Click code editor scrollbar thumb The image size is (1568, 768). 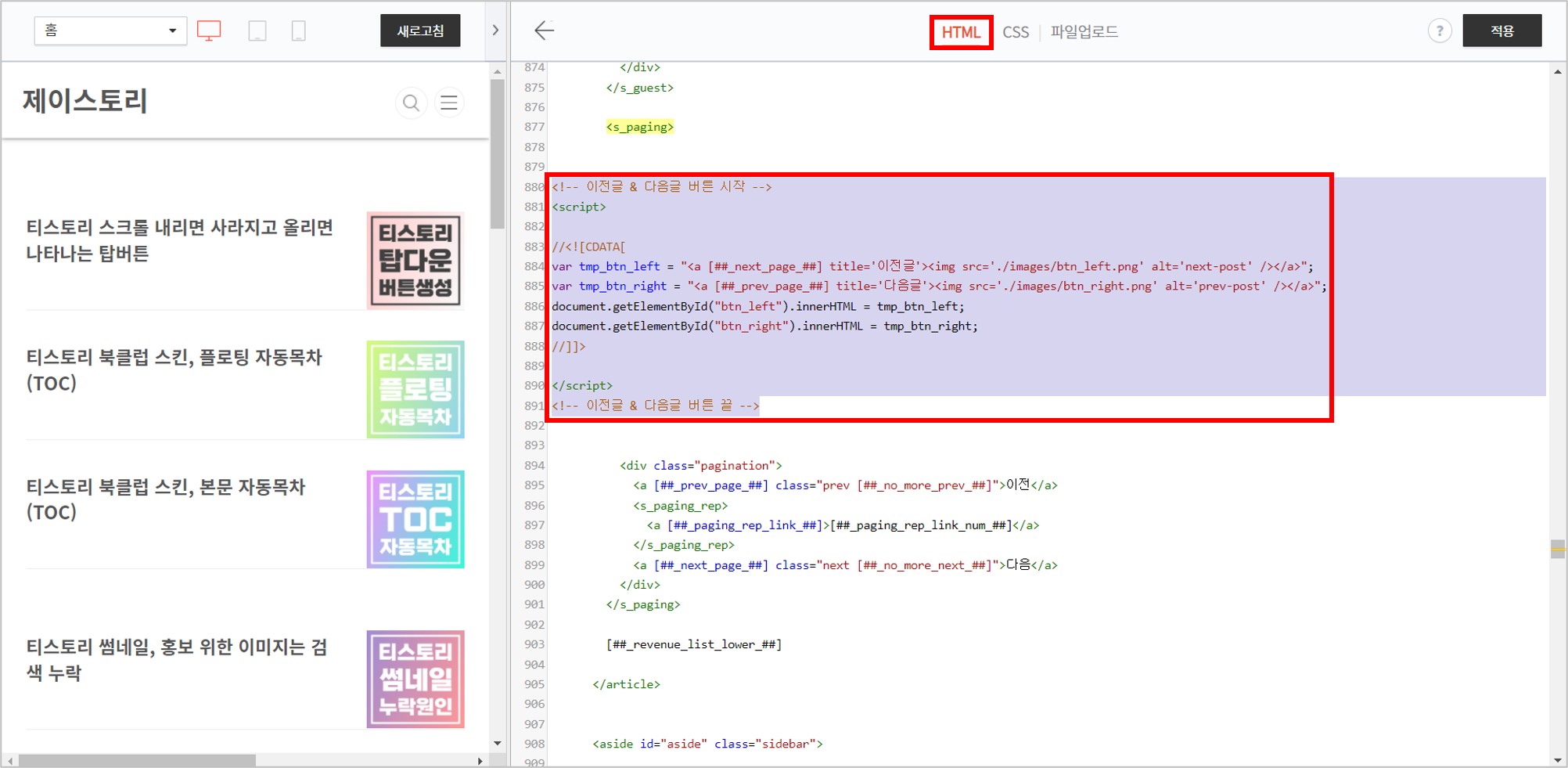point(1558,549)
